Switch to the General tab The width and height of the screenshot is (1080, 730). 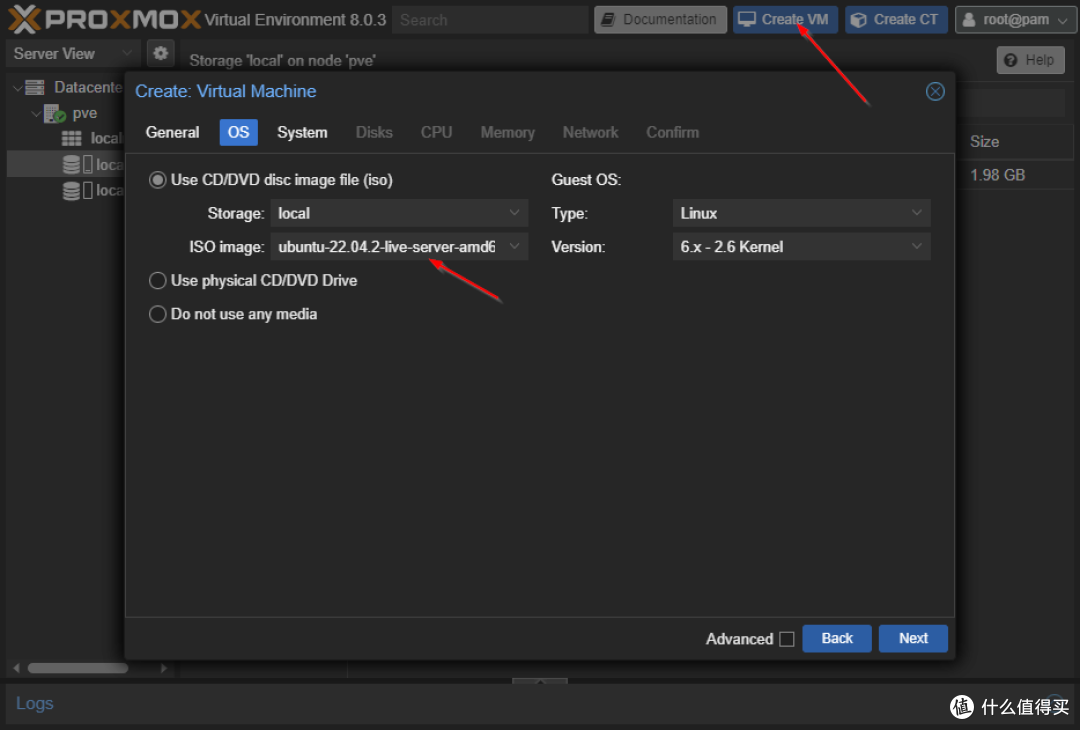(172, 132)
